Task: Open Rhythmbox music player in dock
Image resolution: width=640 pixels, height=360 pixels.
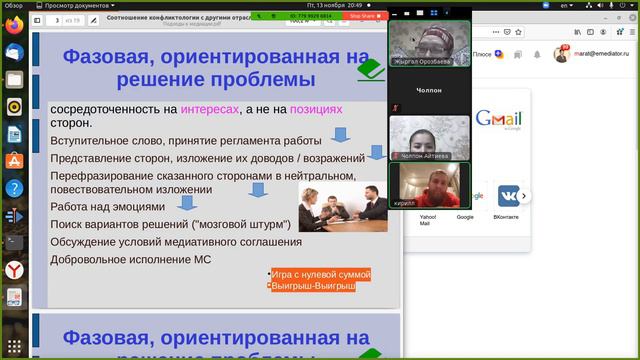Action: (14, 107)
